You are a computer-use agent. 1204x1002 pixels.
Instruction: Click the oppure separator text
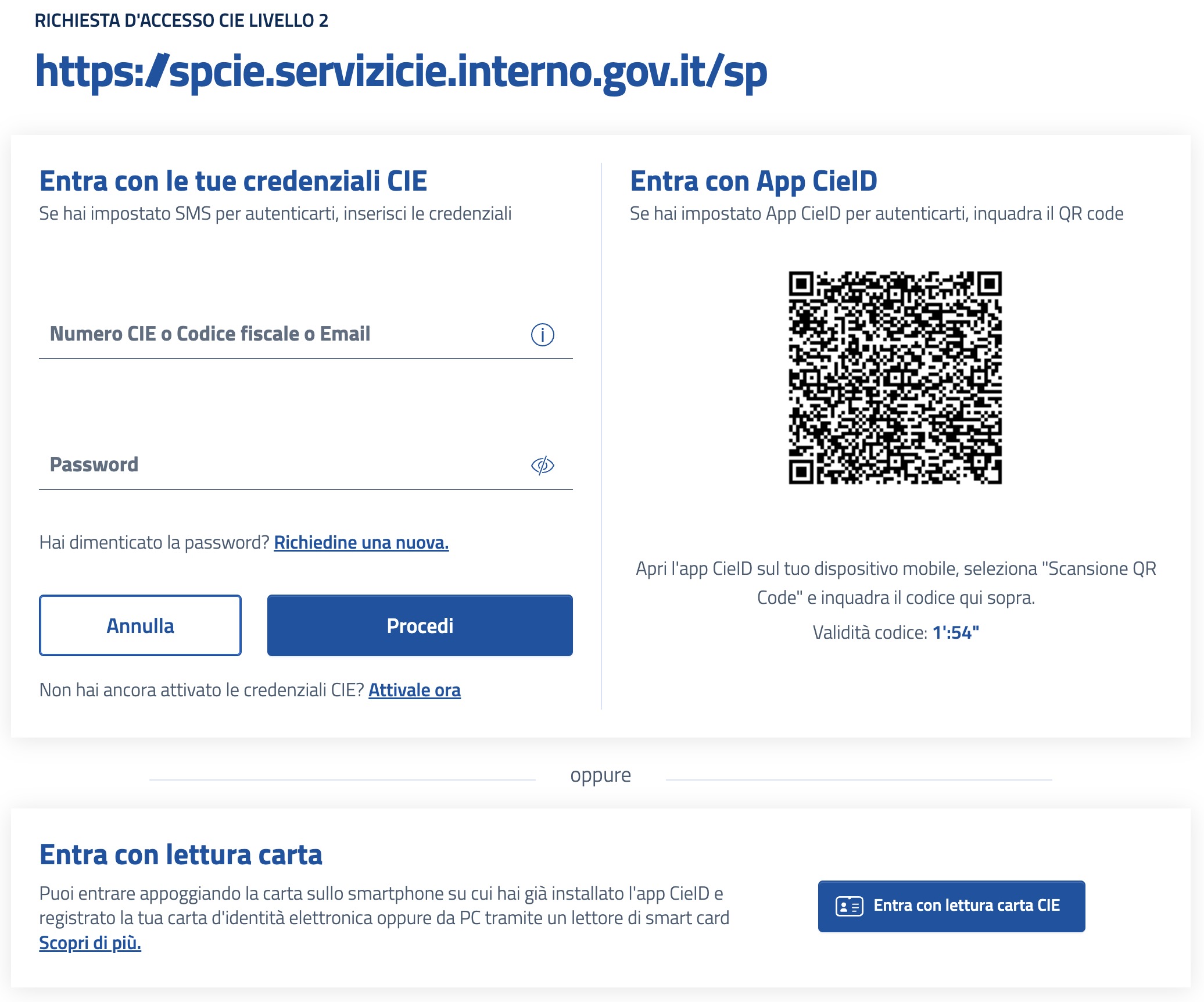pyautogui.click(x=600, y=775)
